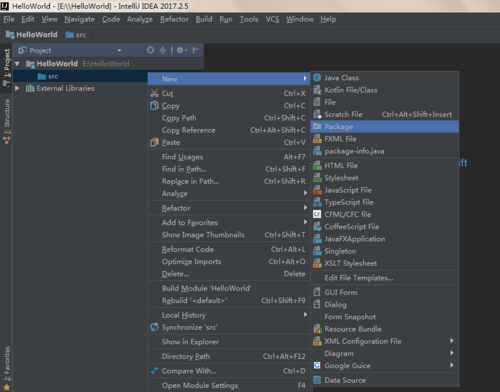Open Project panel settings gear
Screen dimensions: 500x392
tap(182, 50)
